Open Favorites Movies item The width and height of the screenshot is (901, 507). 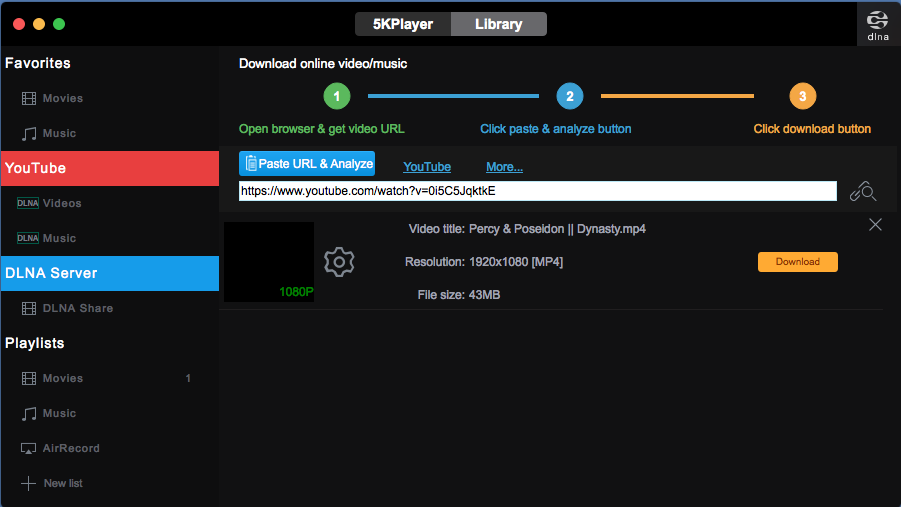(110, 98)
